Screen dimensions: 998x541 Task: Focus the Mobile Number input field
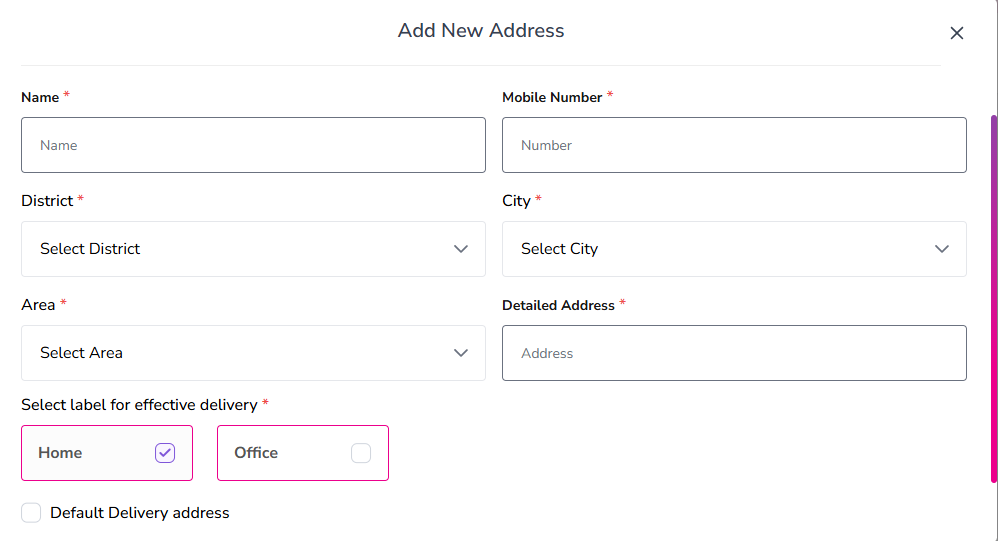pos(734,145)
